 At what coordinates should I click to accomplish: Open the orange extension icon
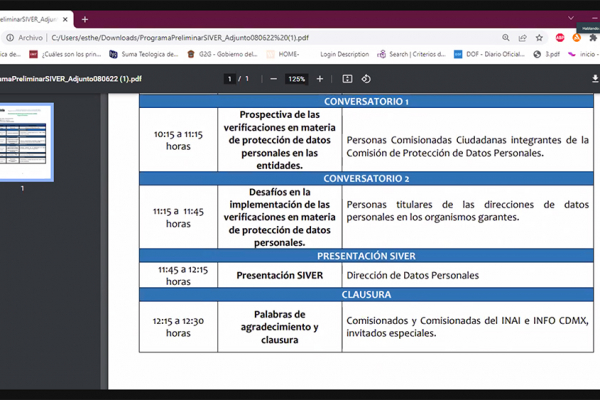point(576,38)
